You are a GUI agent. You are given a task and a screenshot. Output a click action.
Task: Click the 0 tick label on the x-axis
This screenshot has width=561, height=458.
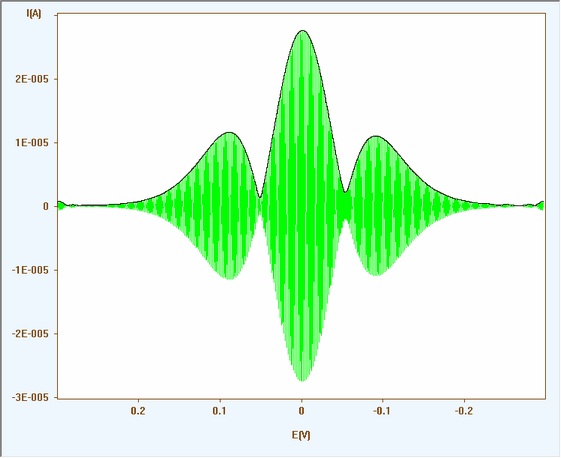302,411
